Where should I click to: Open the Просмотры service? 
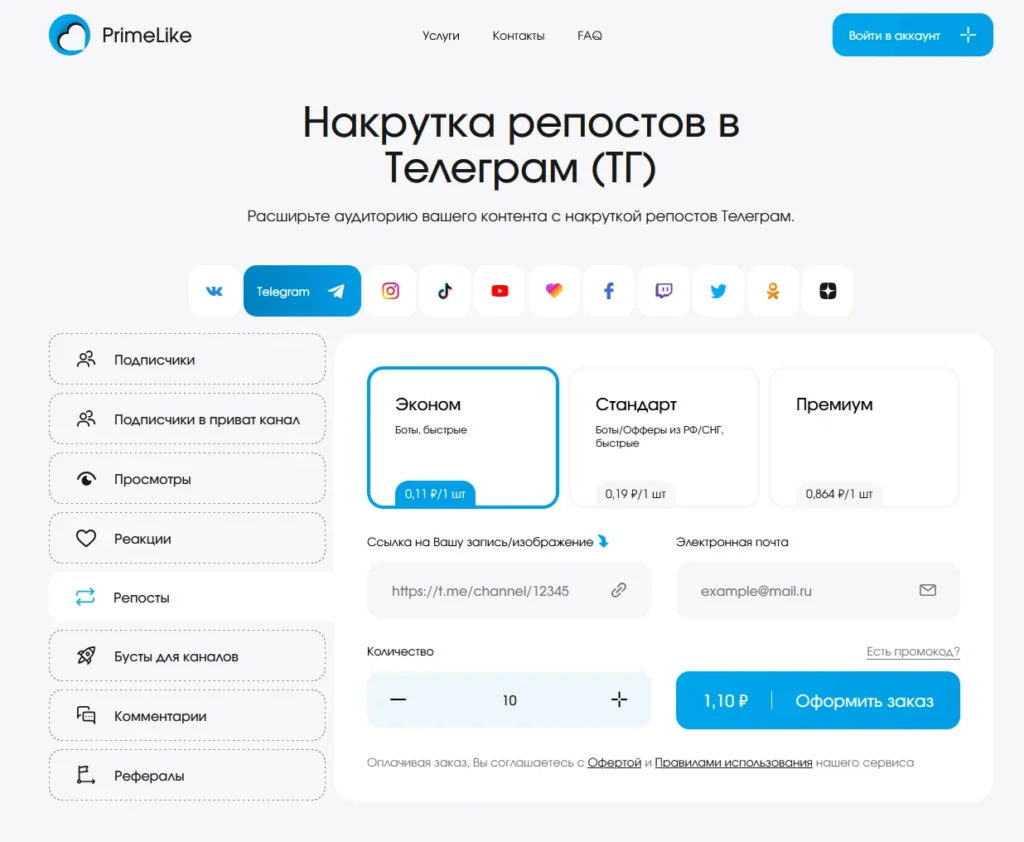187,479
